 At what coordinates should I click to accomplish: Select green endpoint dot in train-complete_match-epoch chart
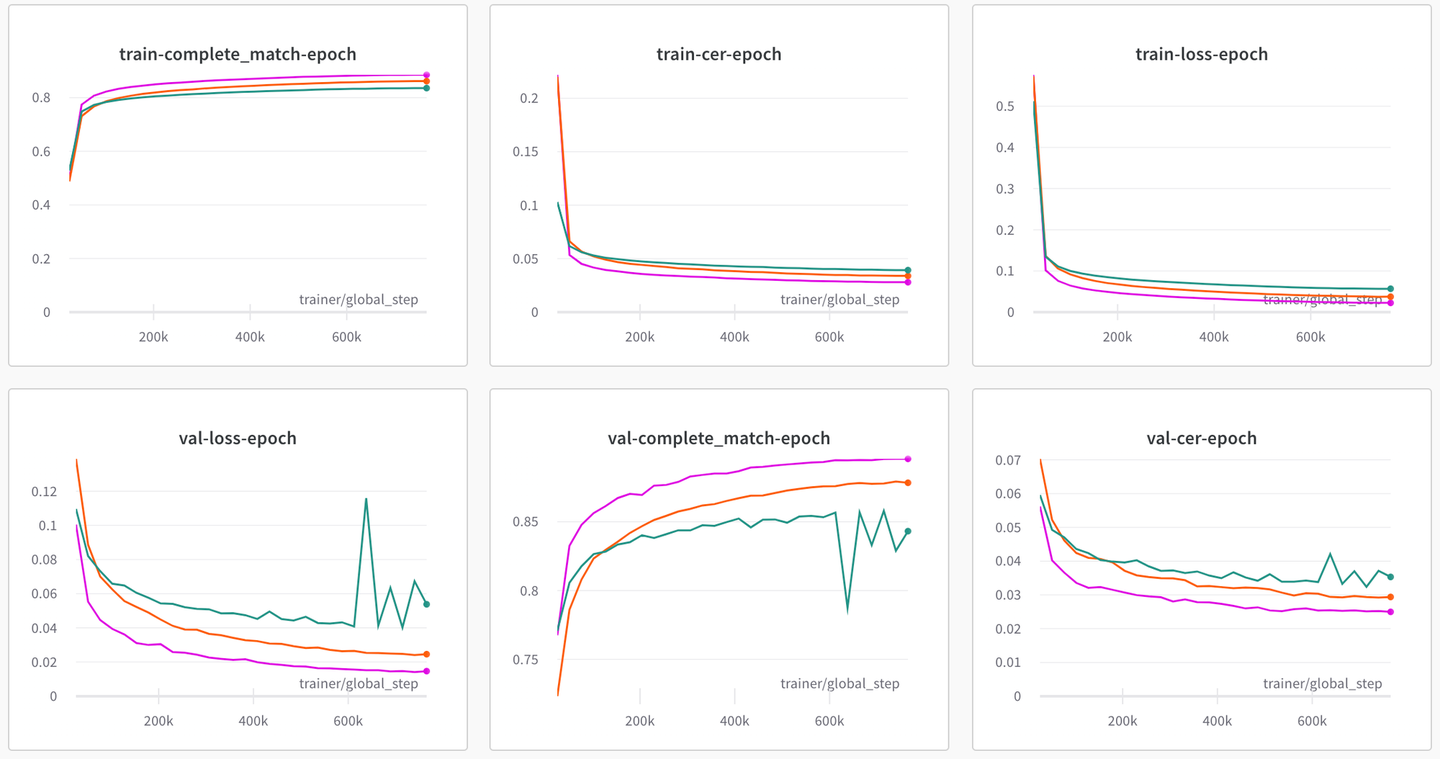point(427,88)
